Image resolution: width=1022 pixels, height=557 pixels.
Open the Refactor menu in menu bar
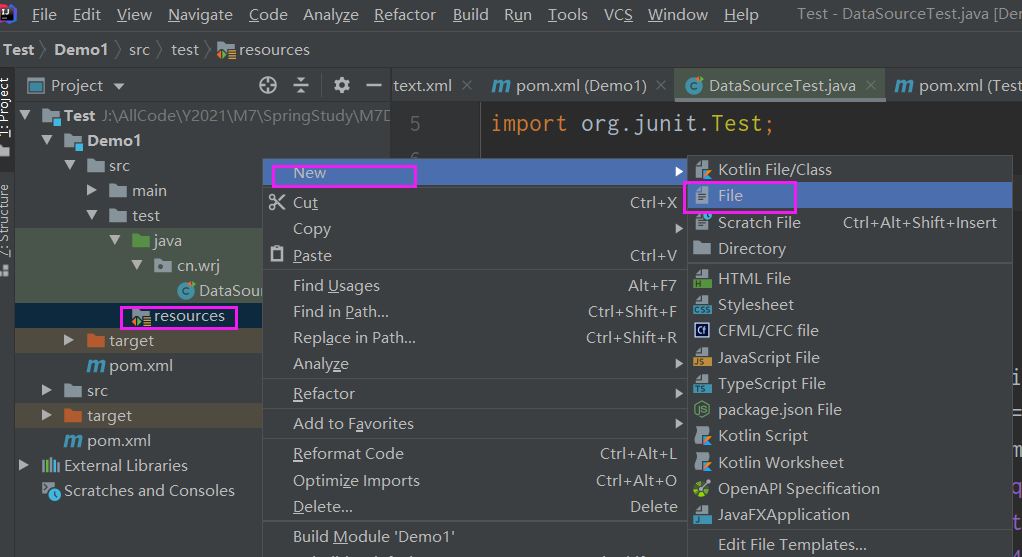click(404, 14)
